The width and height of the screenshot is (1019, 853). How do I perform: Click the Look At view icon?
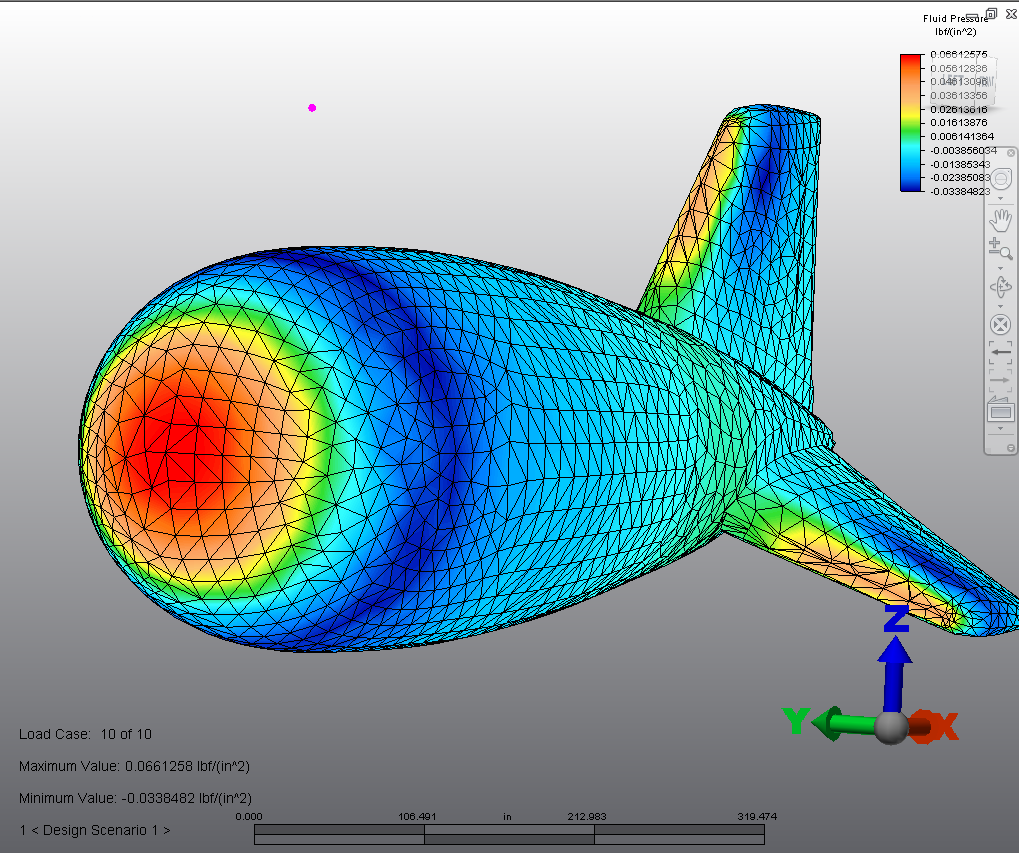1000,409
